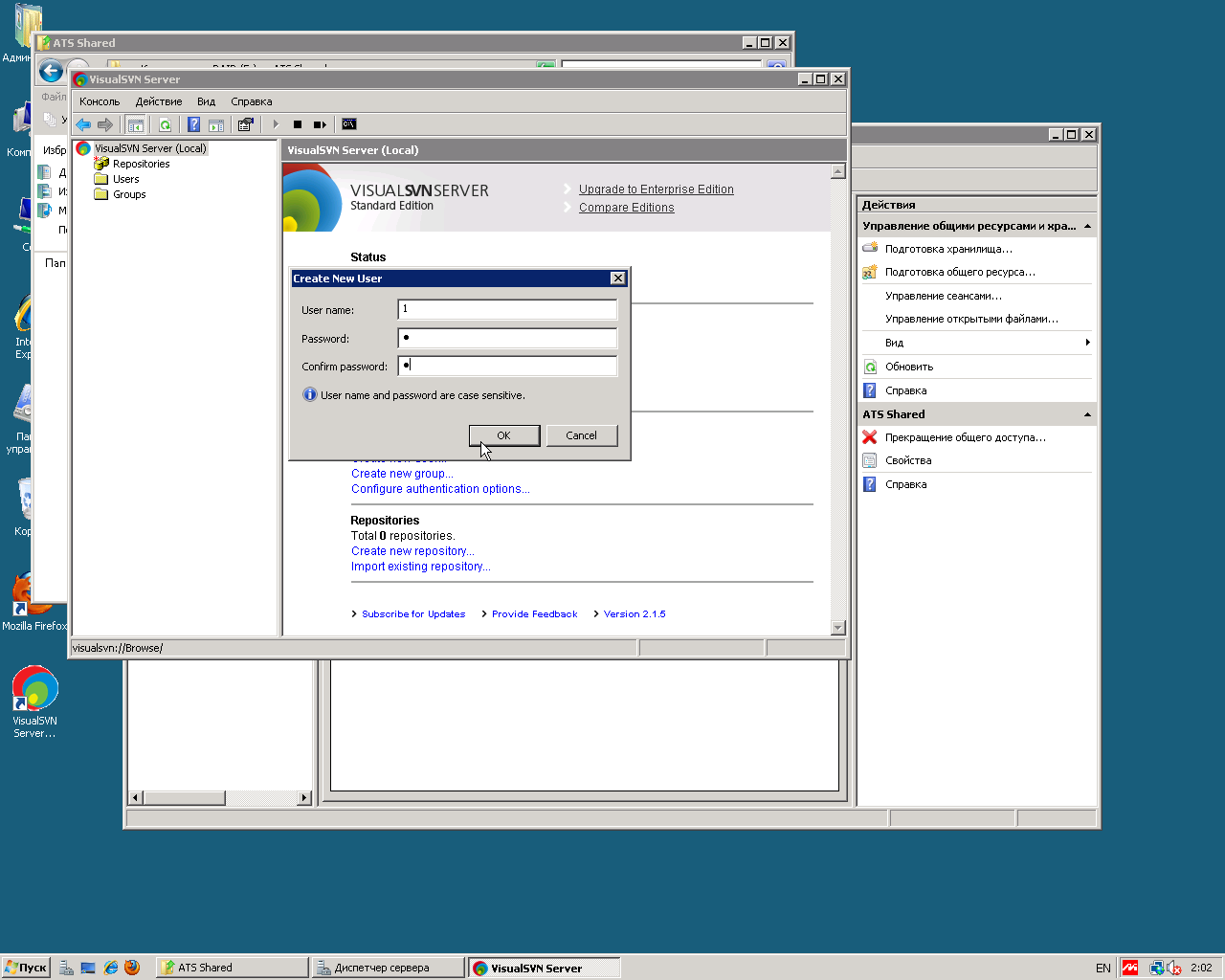The height and width of the screenshot is (980, 1225).
Task: Open the Действие menu
Action: [x=159, y=101]
